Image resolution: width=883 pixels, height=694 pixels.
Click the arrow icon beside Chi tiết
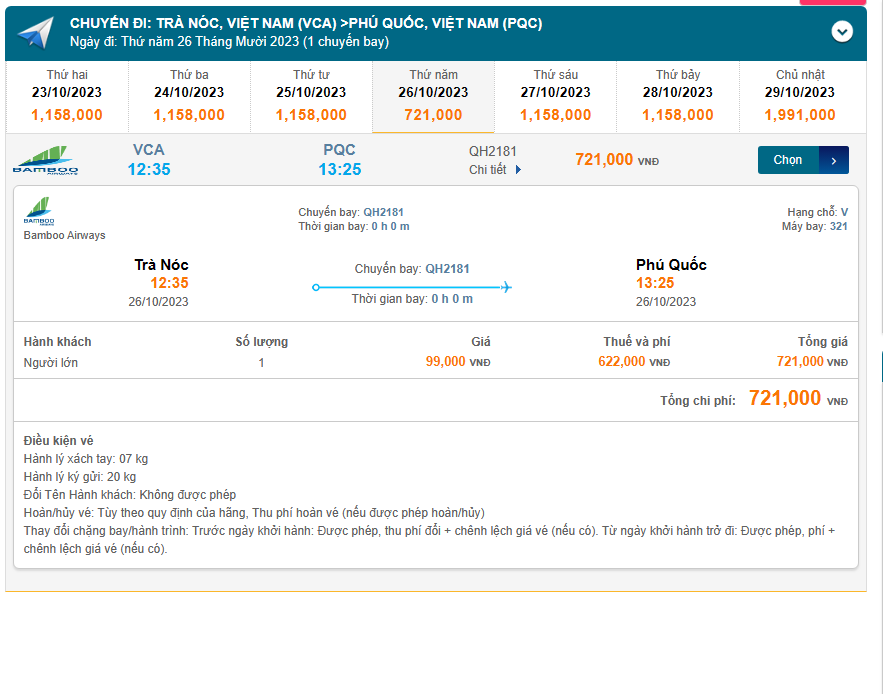click(x=517, y=170)
